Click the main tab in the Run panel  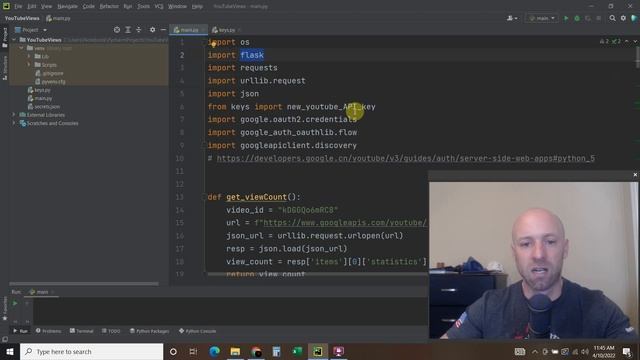point(42,292)
